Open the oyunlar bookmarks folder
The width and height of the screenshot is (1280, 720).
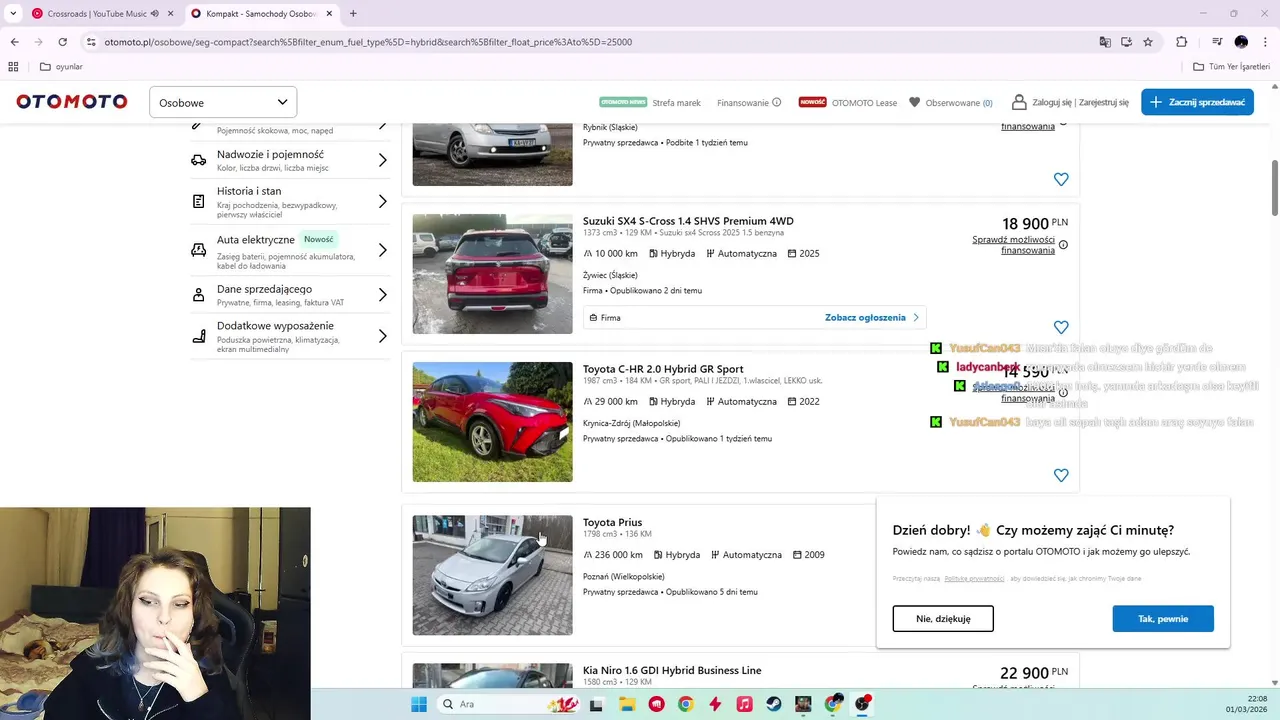coord(61,67)
